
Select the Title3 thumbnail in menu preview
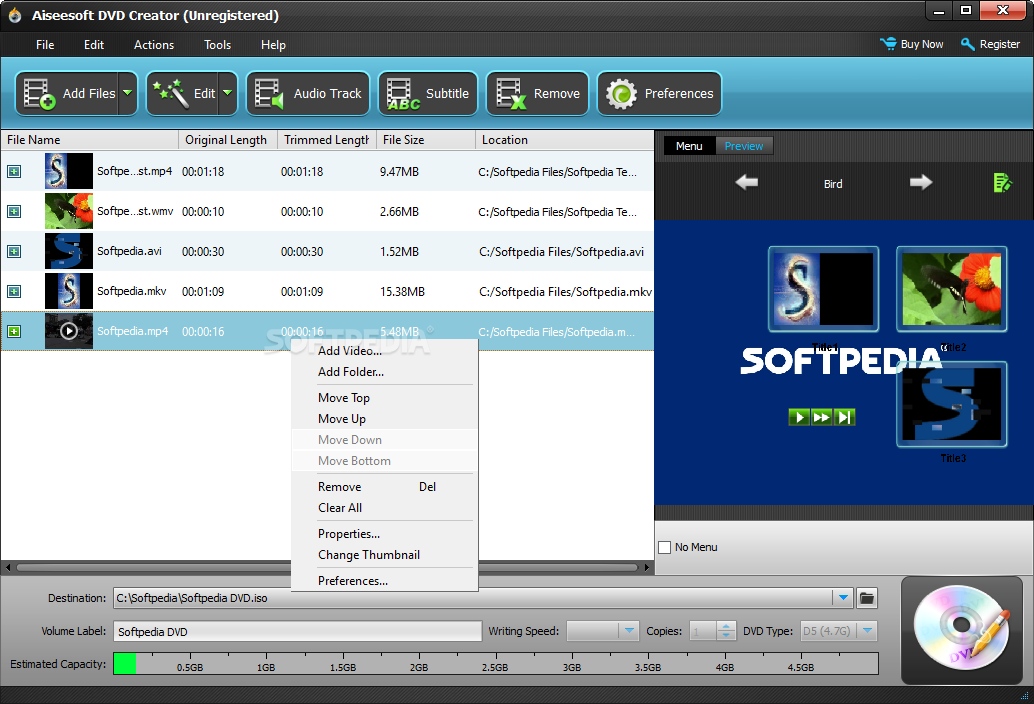pyautogui.click(x=952, y=404)
